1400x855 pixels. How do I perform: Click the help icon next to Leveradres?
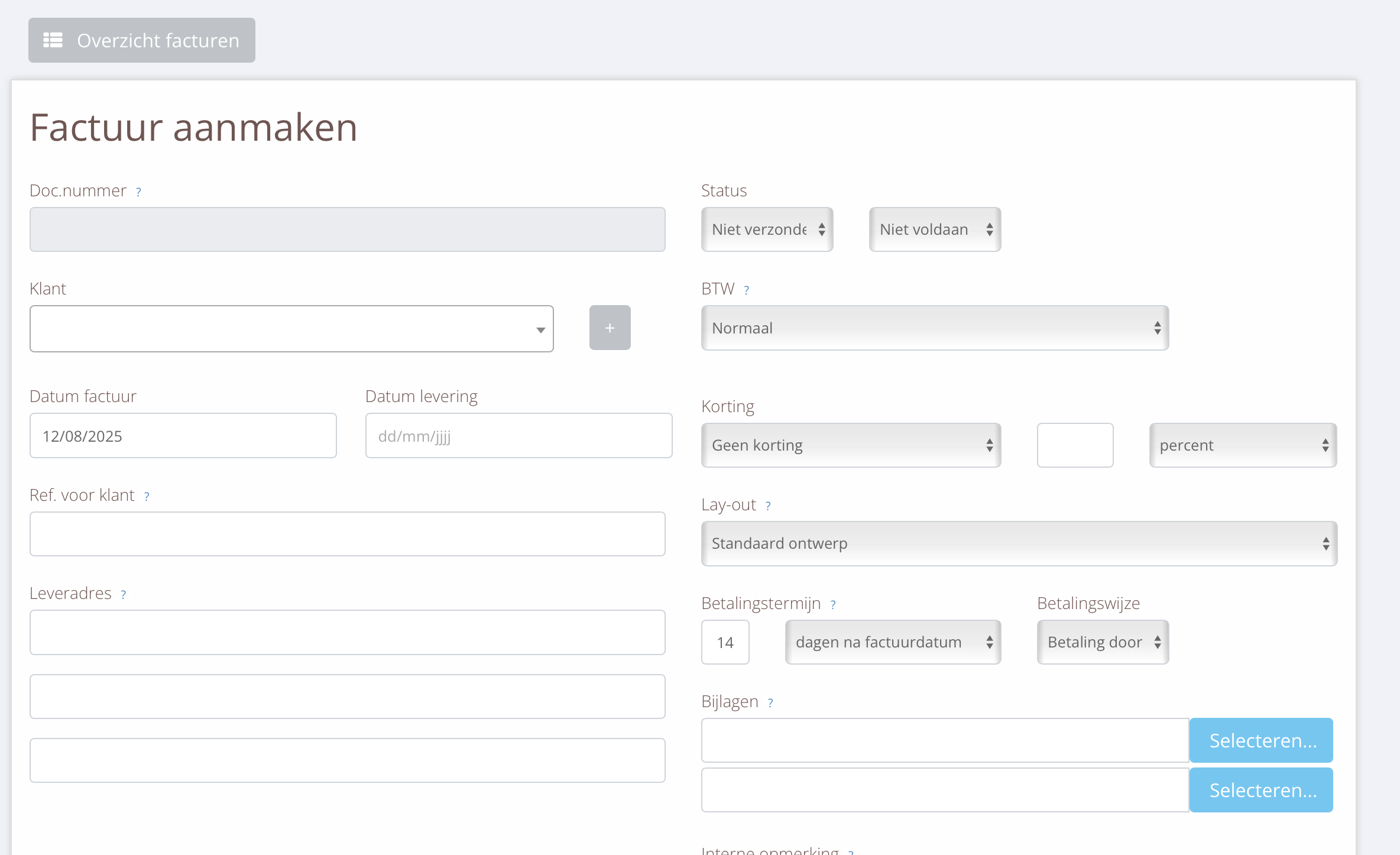[124, 595]
